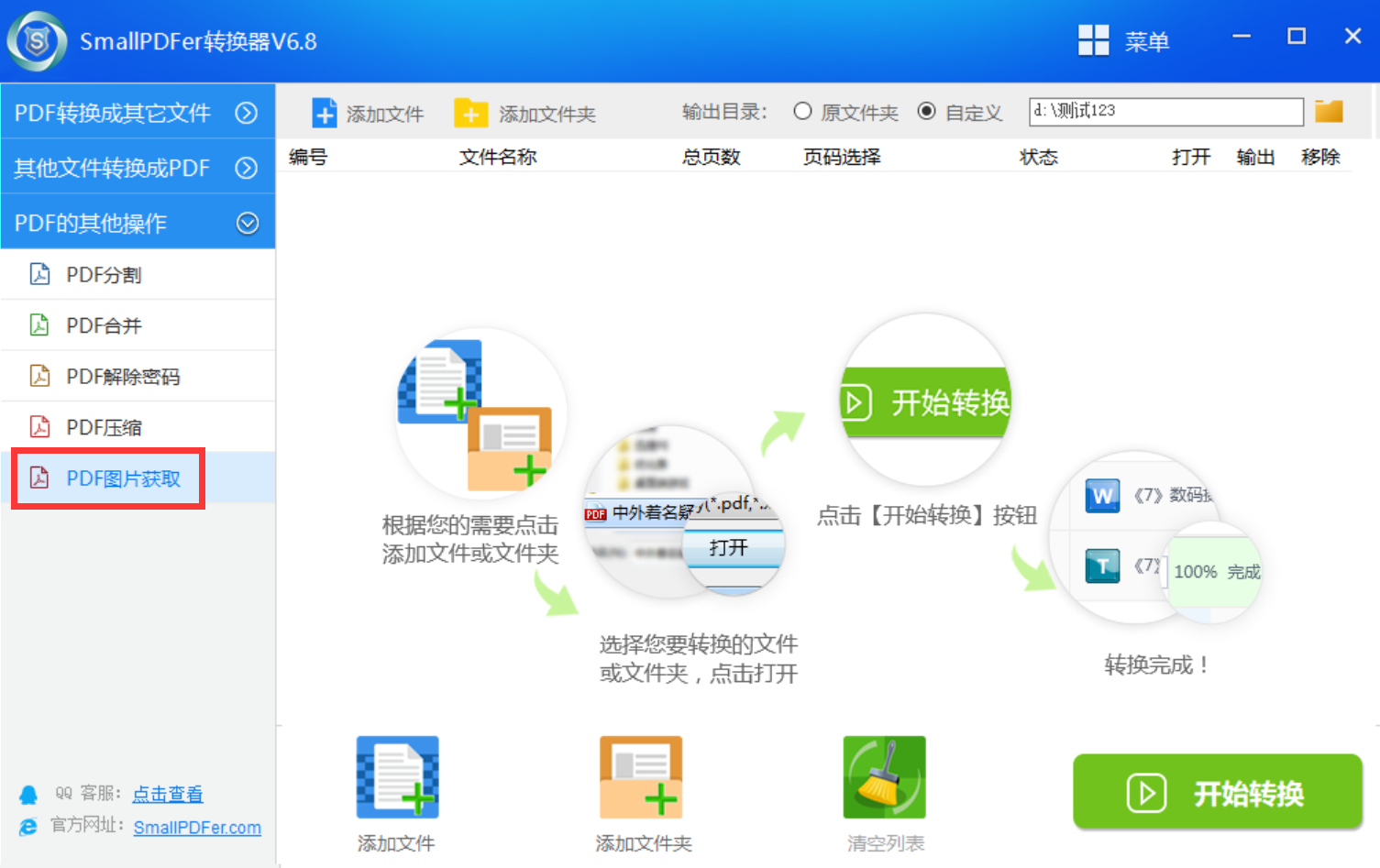Click the 移除 column header

click(x=1320, y=157)
